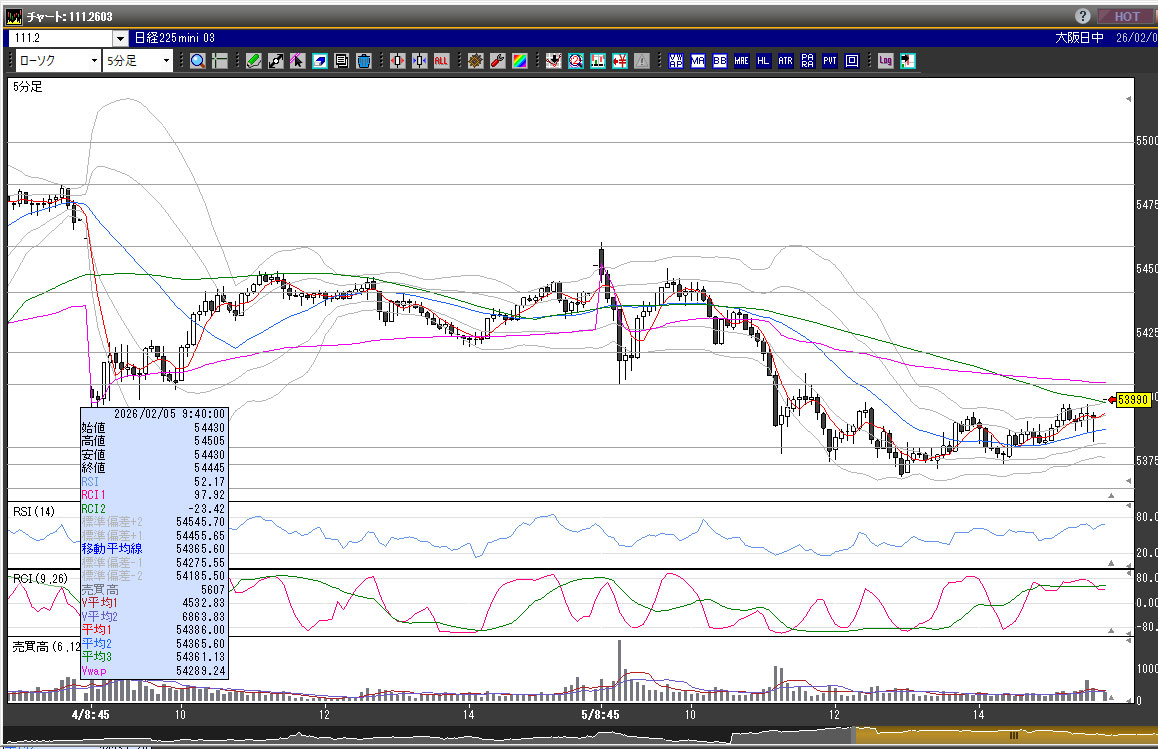Toggle the MA moving average indicator
Screen dimensions: 1158x749
tap(697, 61)
